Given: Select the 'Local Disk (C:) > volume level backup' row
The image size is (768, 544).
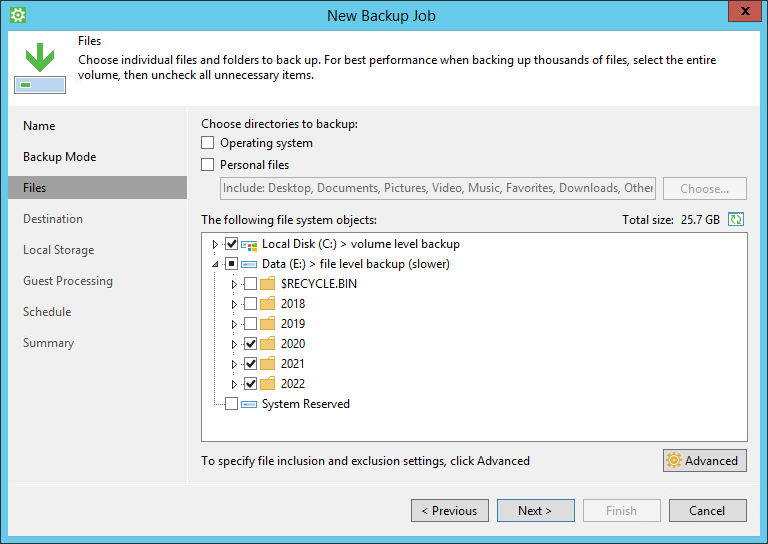Looking at the screenshot, I should tap(361, 244).
